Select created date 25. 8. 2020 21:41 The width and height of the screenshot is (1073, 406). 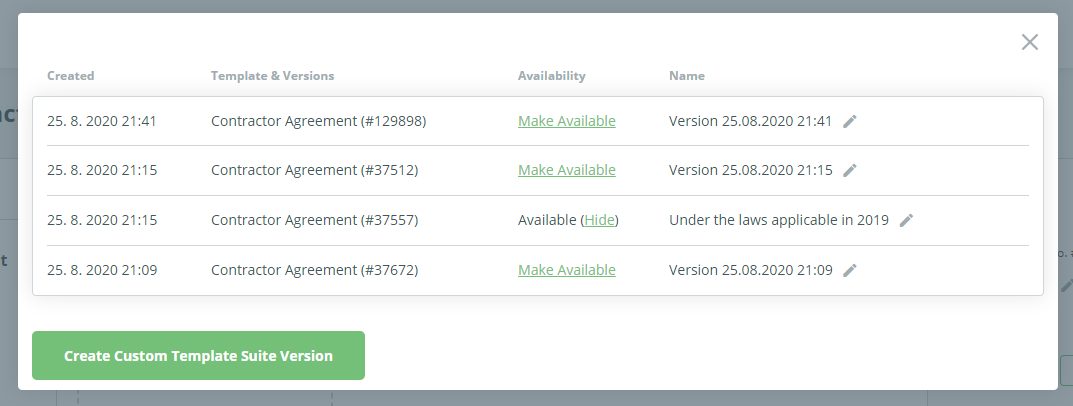[x=102, y=121]
